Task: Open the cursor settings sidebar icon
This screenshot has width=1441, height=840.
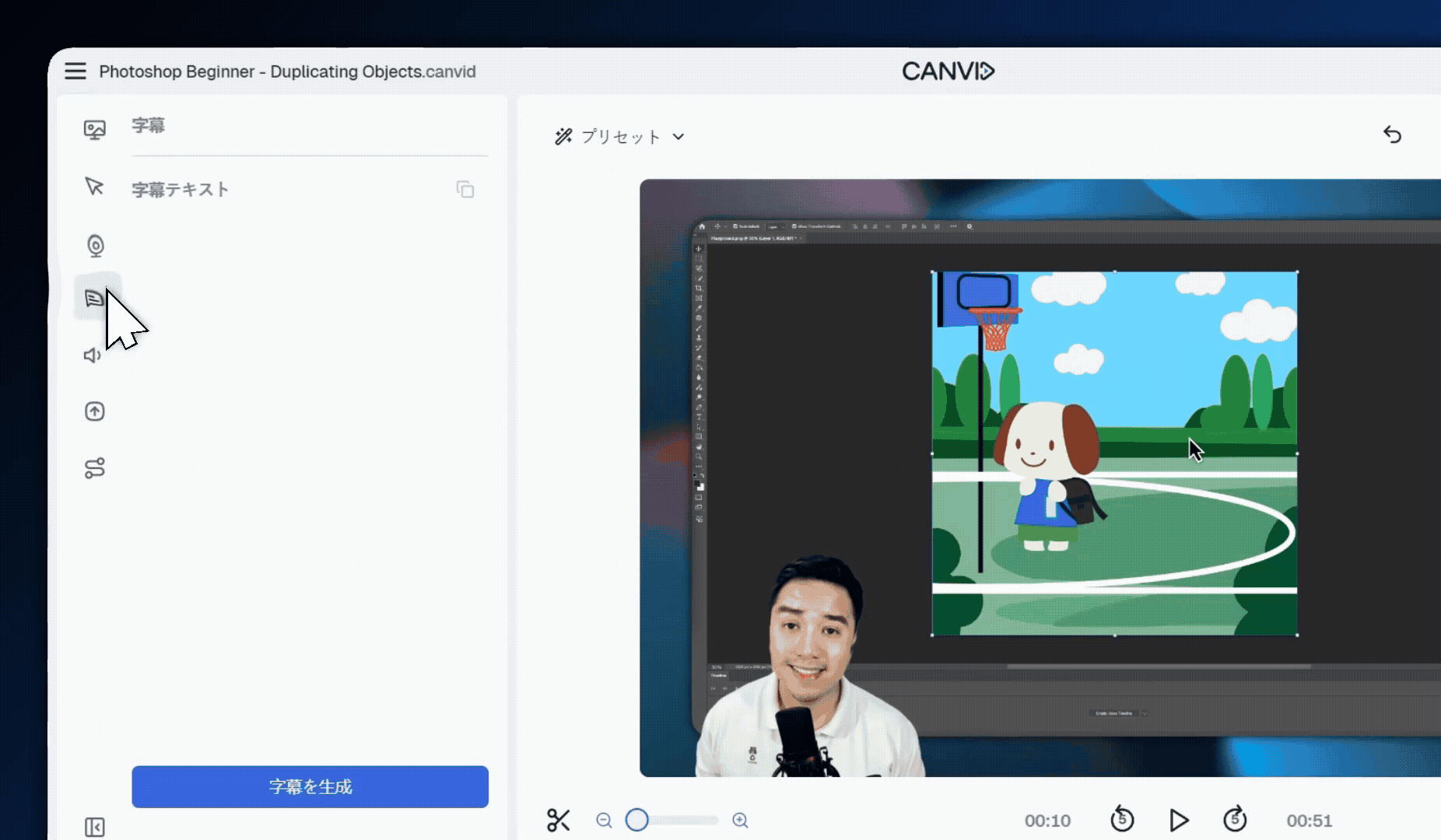Action: pyautogui.click(x=94, y=187)
